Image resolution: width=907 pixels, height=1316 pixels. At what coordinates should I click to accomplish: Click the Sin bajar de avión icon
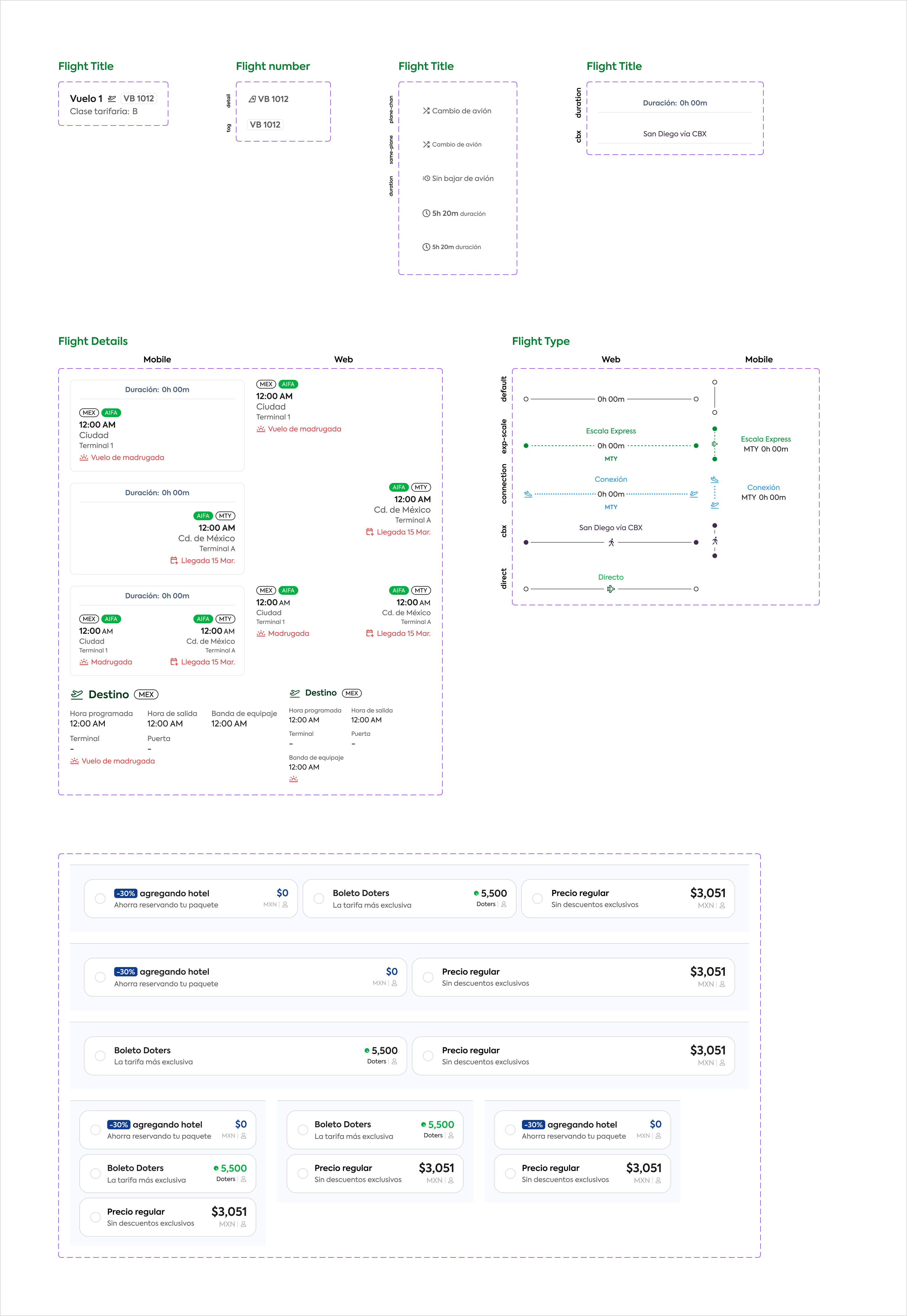pos(426,179)
